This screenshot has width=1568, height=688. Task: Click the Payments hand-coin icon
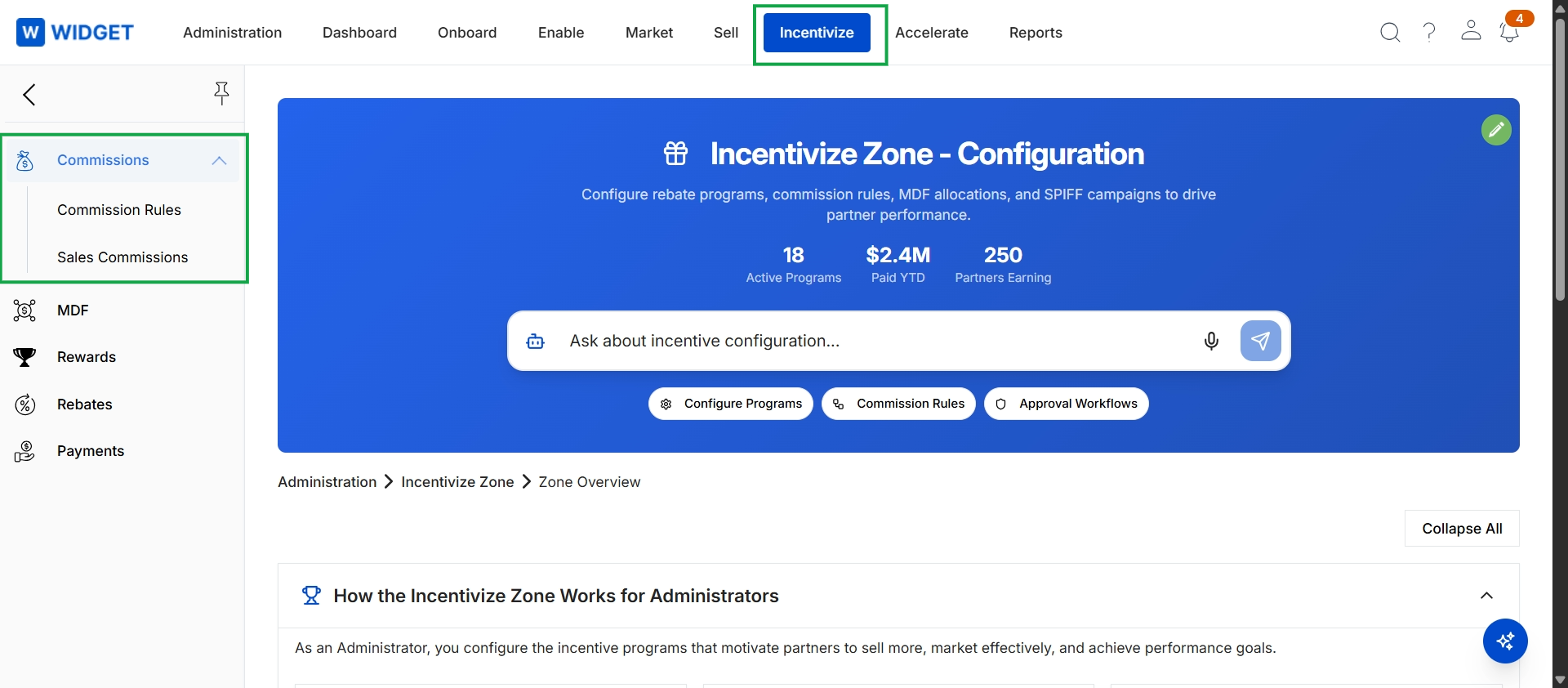tap(24, 451)
